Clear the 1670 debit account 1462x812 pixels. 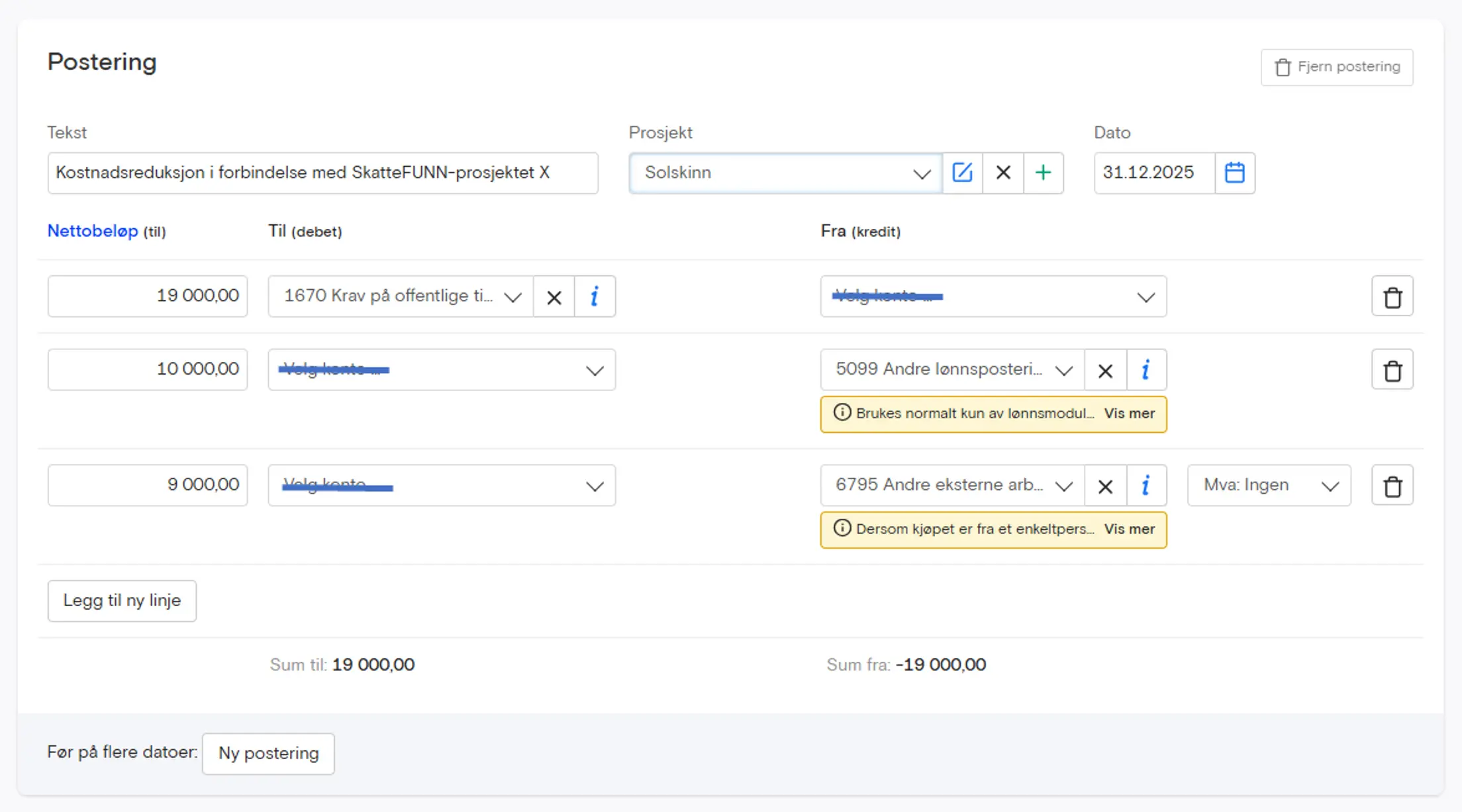(x=554, y=297)
